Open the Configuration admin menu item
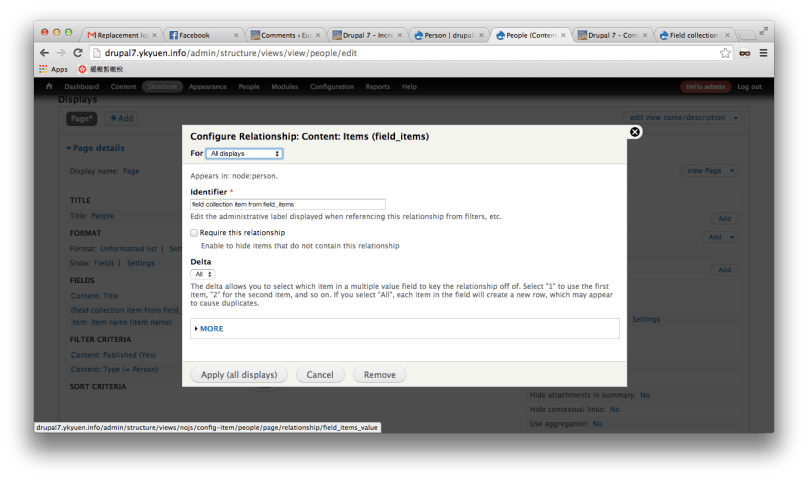Viewport: 808px width, 480px height. tap(331, 87)
